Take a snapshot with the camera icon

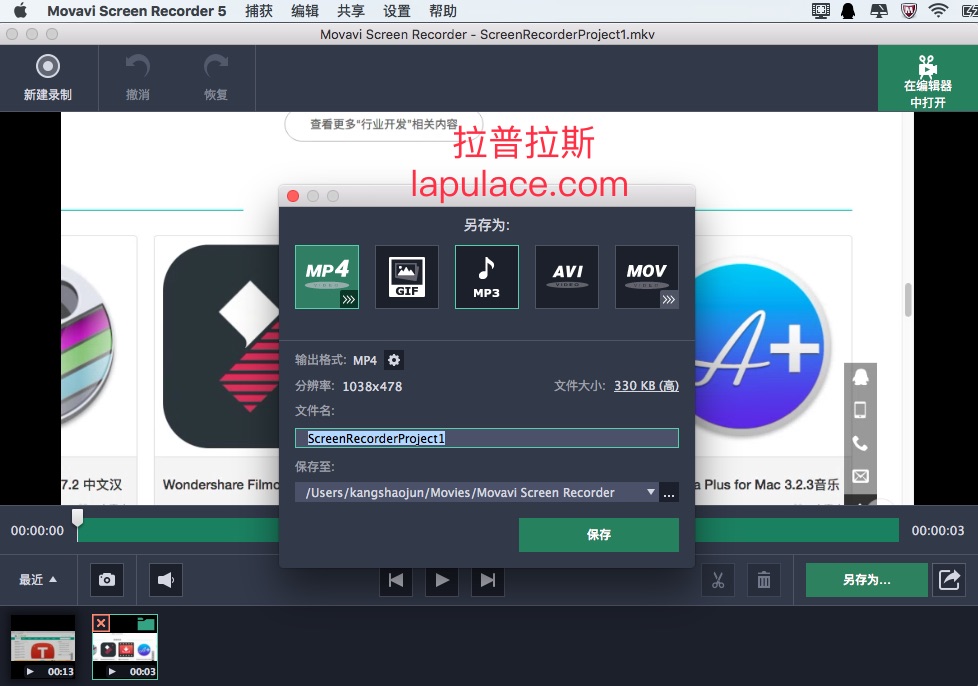click(107, 580)
